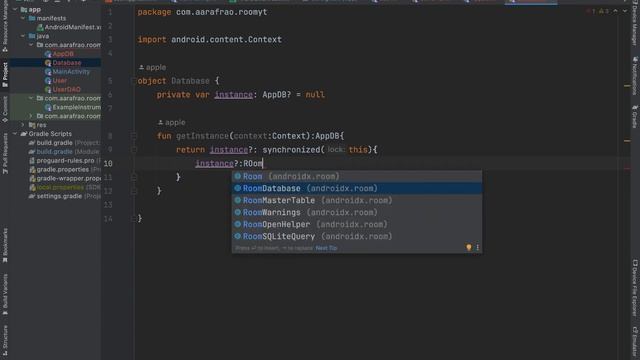Open the Device Manager side tab

pyautogui.click(x=635, y=24)
